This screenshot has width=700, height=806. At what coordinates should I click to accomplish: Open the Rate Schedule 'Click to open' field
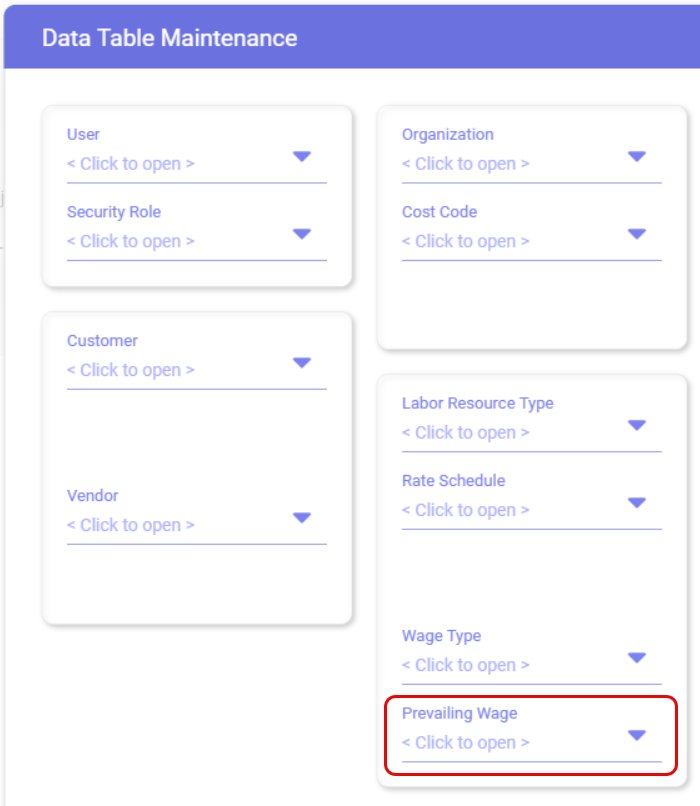tap(465, 510)
